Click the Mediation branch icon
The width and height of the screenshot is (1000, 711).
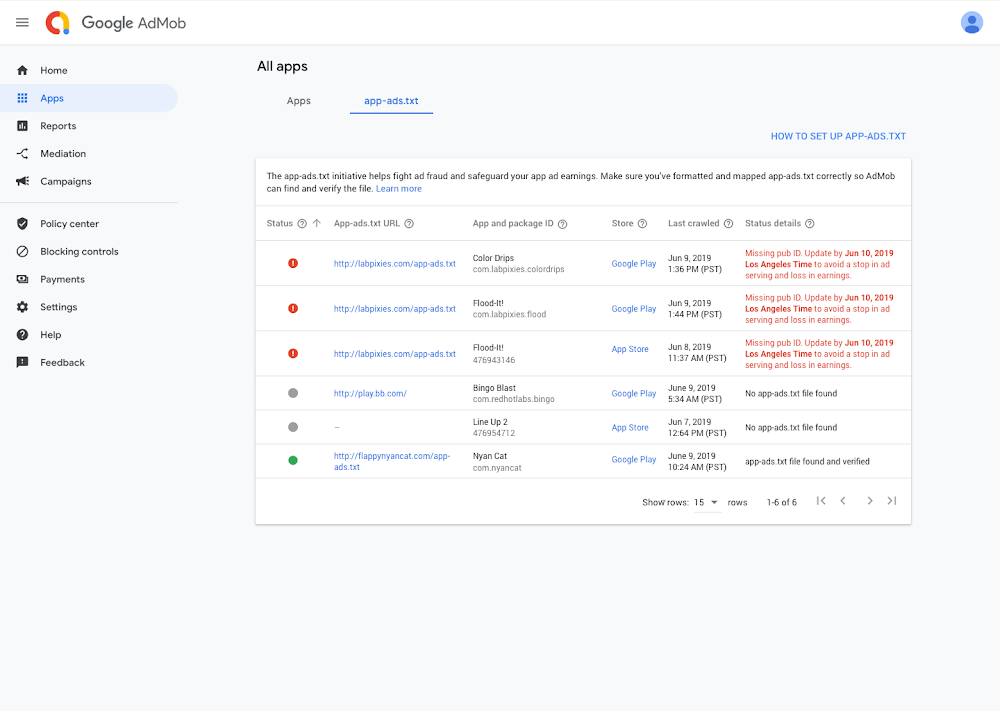pyautogui.click(x=22, y=154)
